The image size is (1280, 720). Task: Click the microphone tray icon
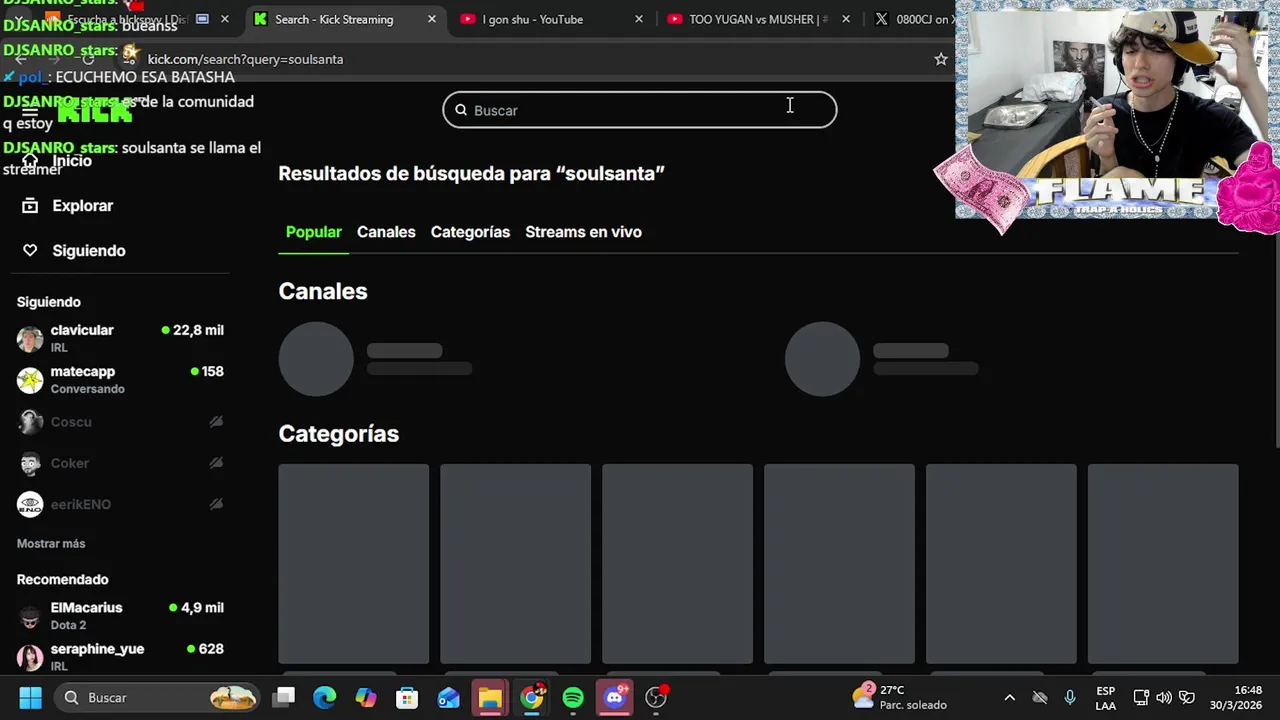coord(1070,697)
